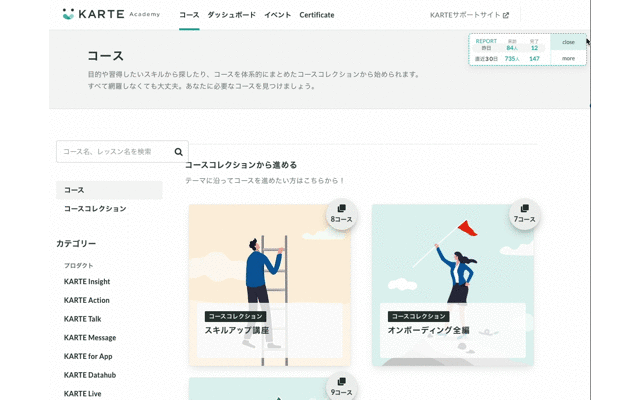Click the 7コース stack badge
The width and height of the screenshot is (640, 400).
[524, 215]
